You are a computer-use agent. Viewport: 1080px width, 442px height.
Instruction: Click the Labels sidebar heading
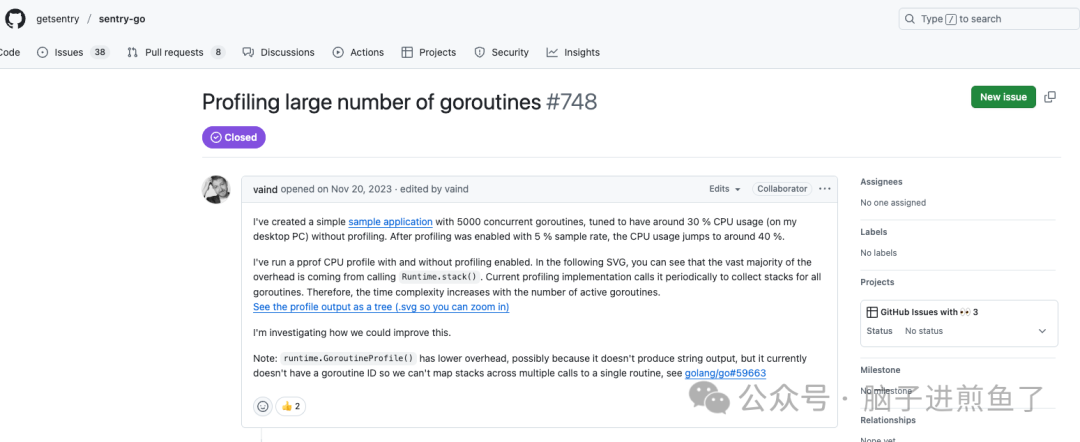pos(873,232)
